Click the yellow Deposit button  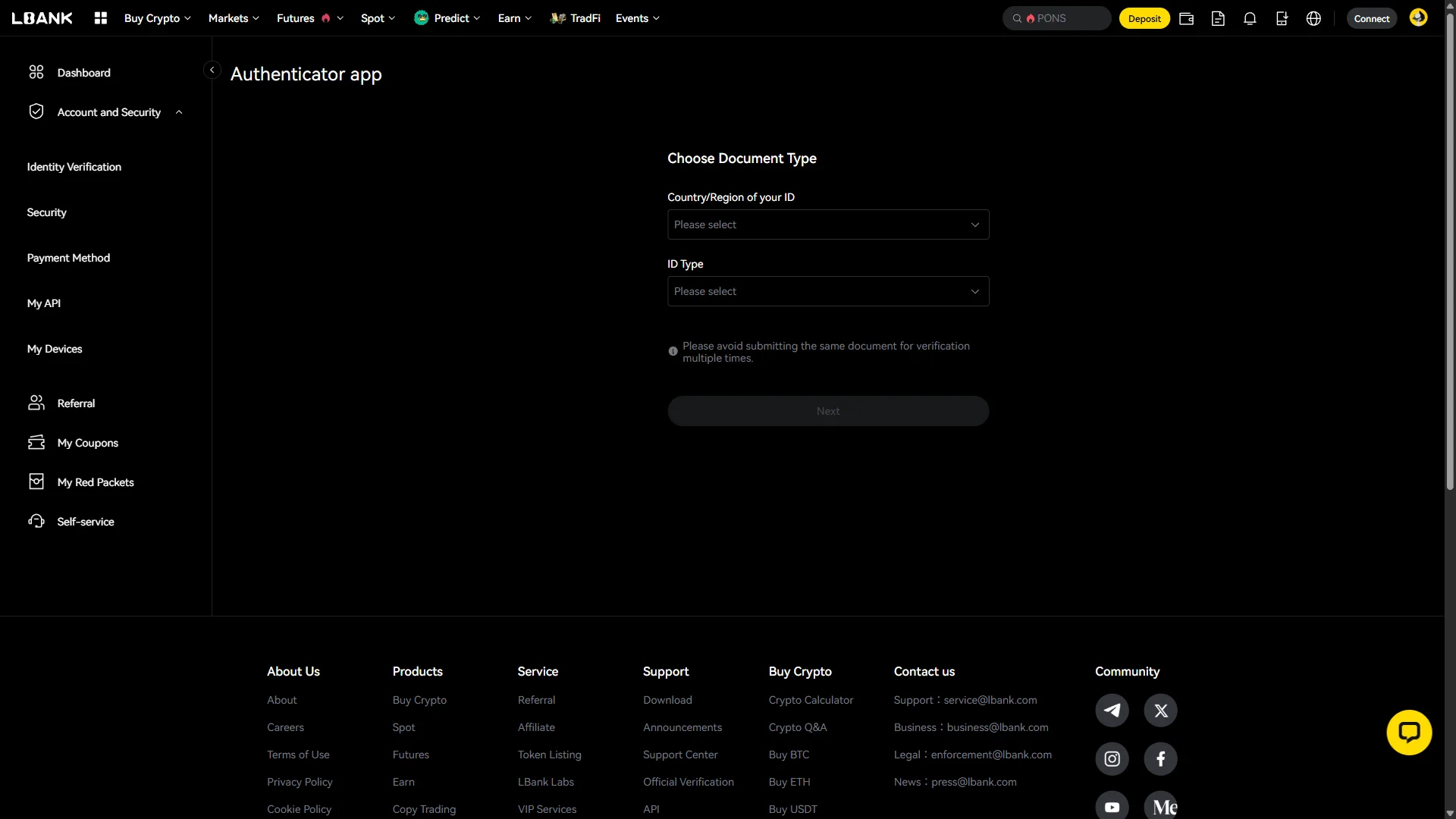coord(1144,19)
